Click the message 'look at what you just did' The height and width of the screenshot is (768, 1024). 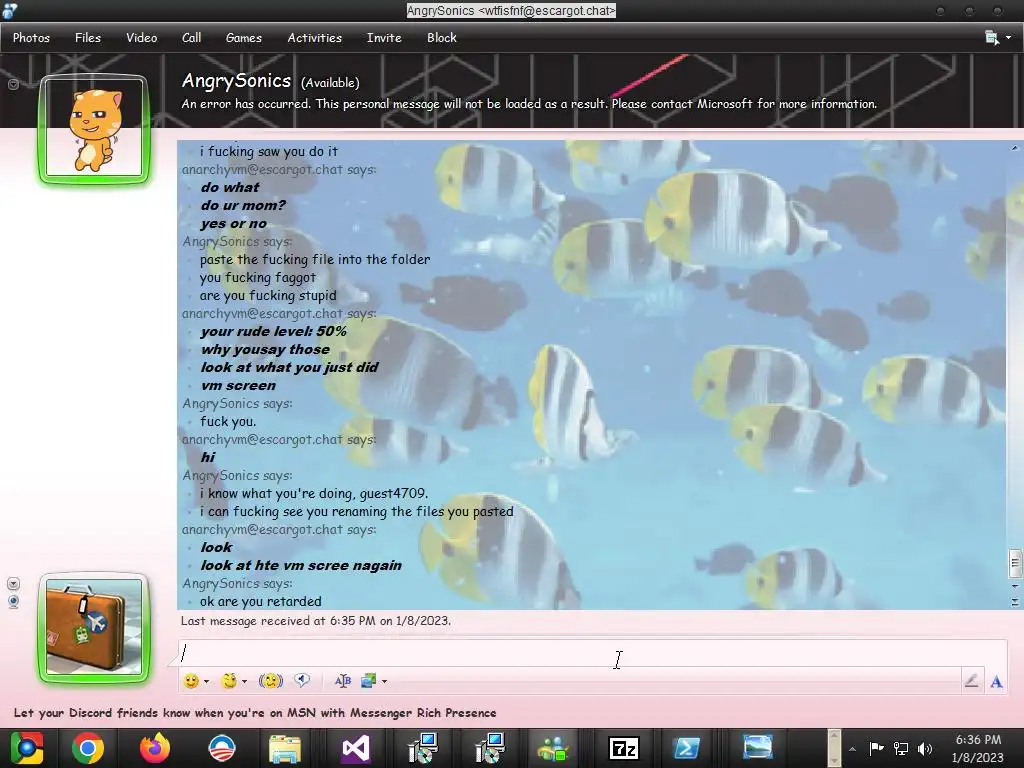[x=289, y=367]
